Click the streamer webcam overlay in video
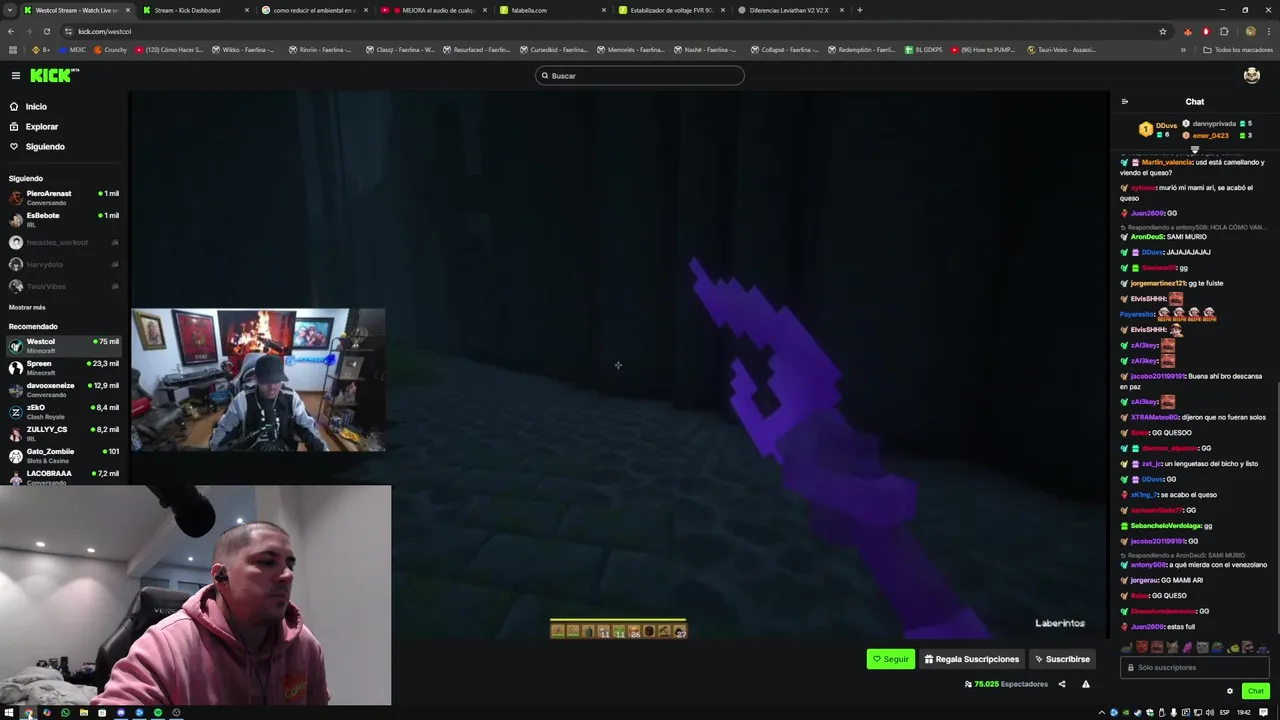Viewport: 1280px width, 720px height. [x=258, y=380]
